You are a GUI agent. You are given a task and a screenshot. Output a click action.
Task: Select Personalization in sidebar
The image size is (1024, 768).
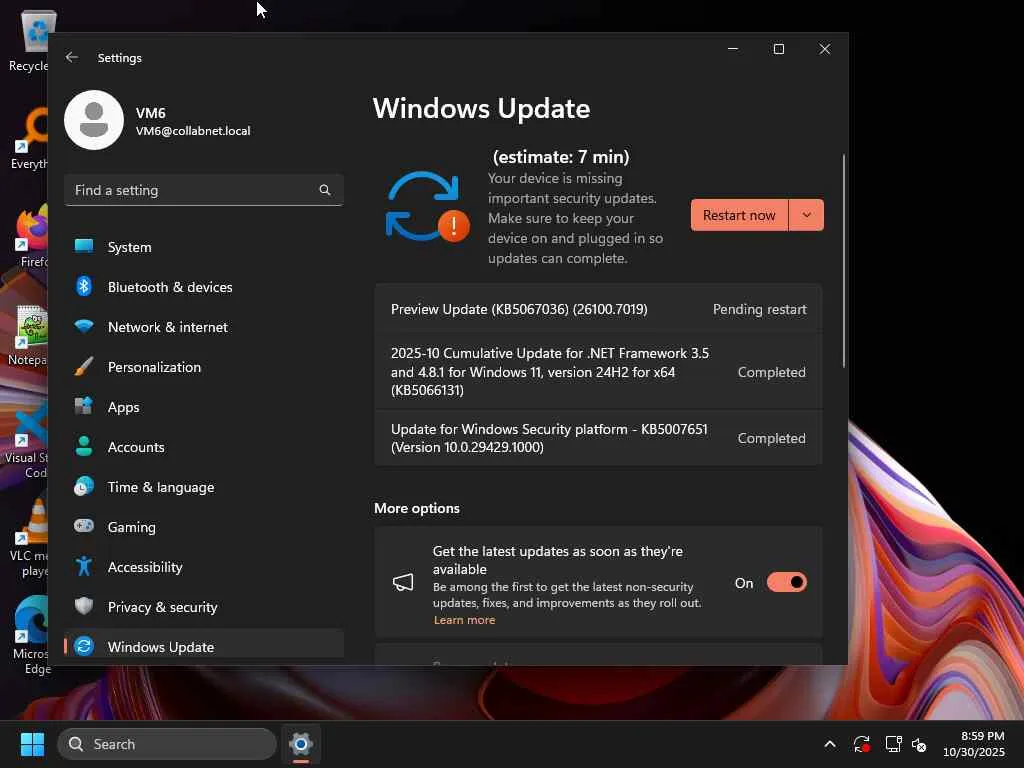[x=204, y=367]
